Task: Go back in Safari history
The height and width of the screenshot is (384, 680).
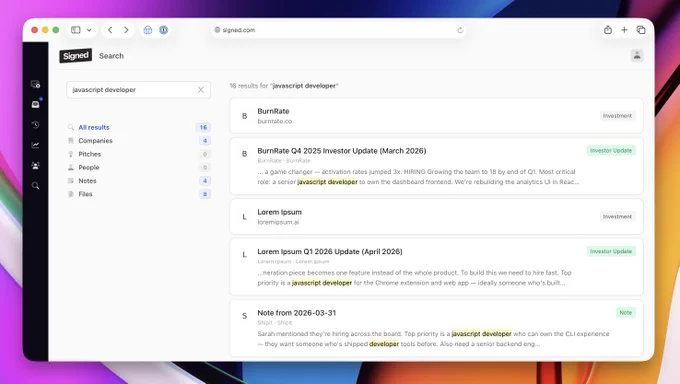Action: pyautogui.click(x=110, y=30)
